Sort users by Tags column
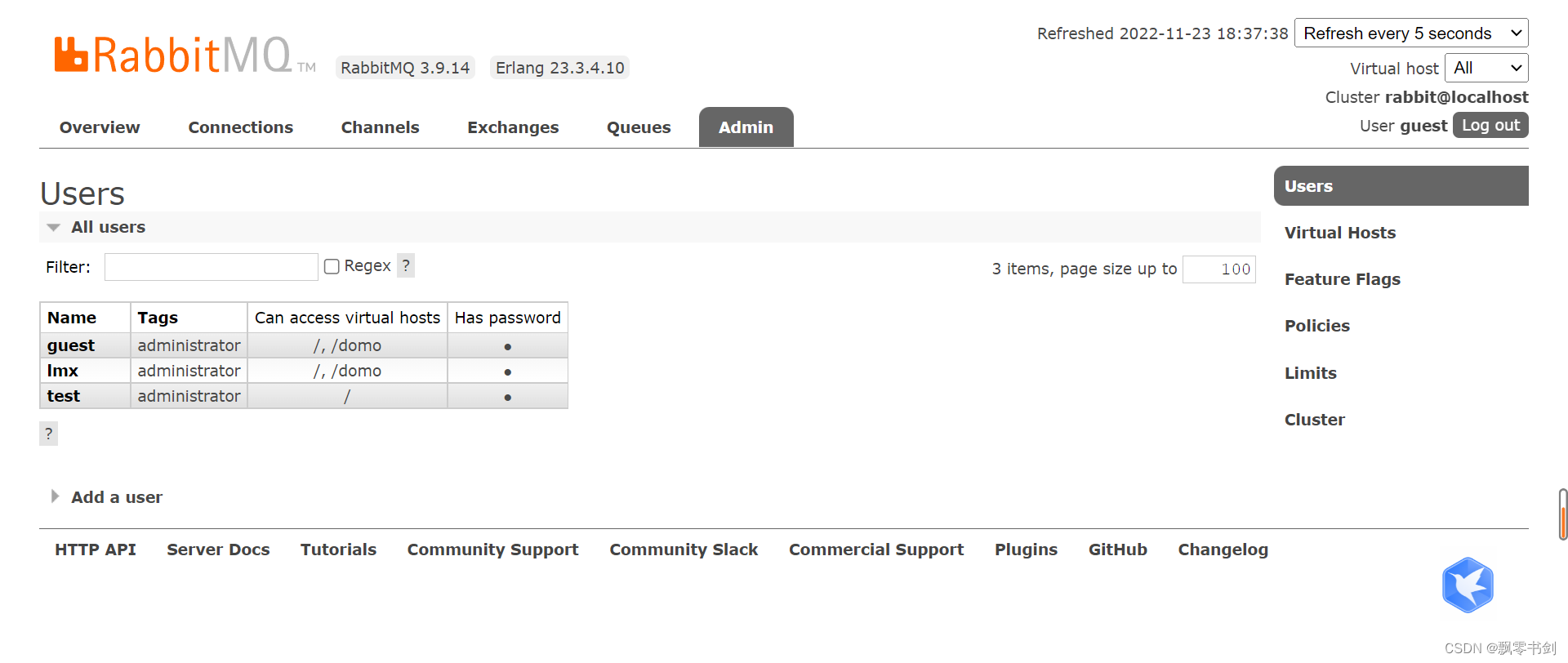This screenshot has height=663, width=1568. [x=158, y=318]
